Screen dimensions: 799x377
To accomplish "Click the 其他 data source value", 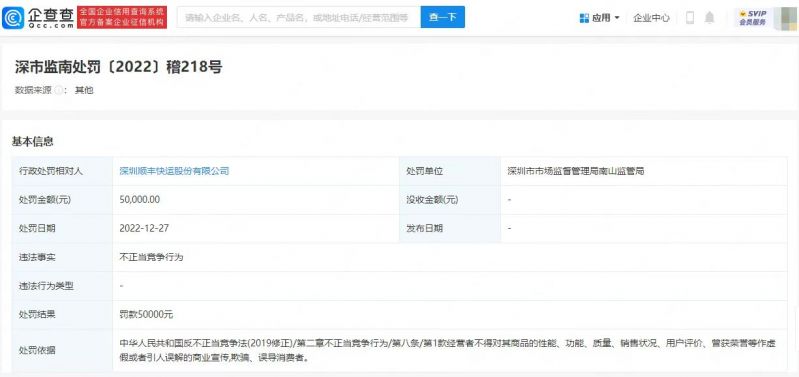I will [84, 91].
